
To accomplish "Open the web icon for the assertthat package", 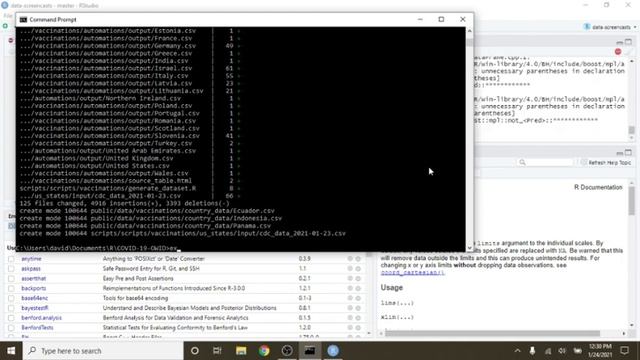I will click(x=350, y=278).
